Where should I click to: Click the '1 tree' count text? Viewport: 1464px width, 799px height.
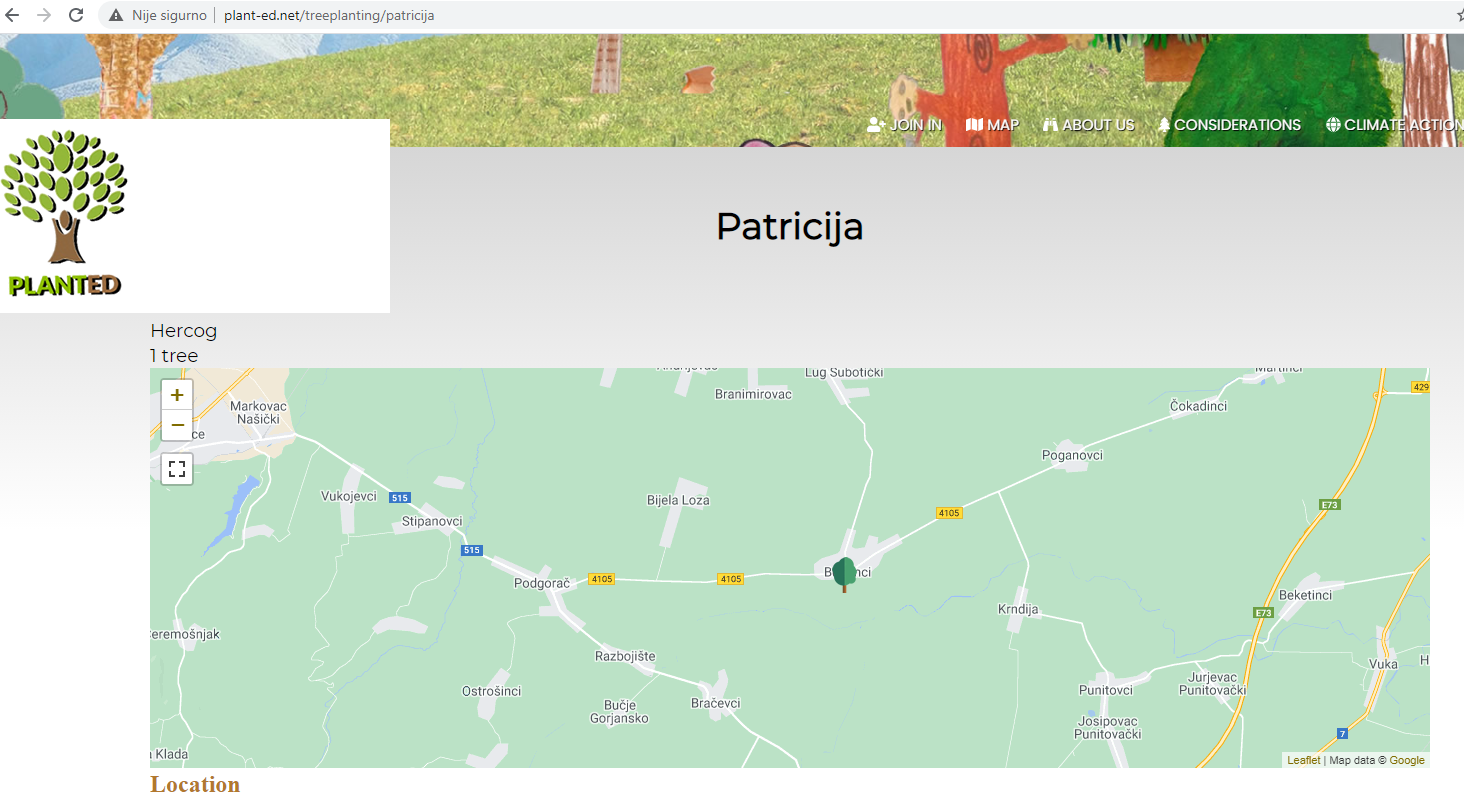[174, 356]
